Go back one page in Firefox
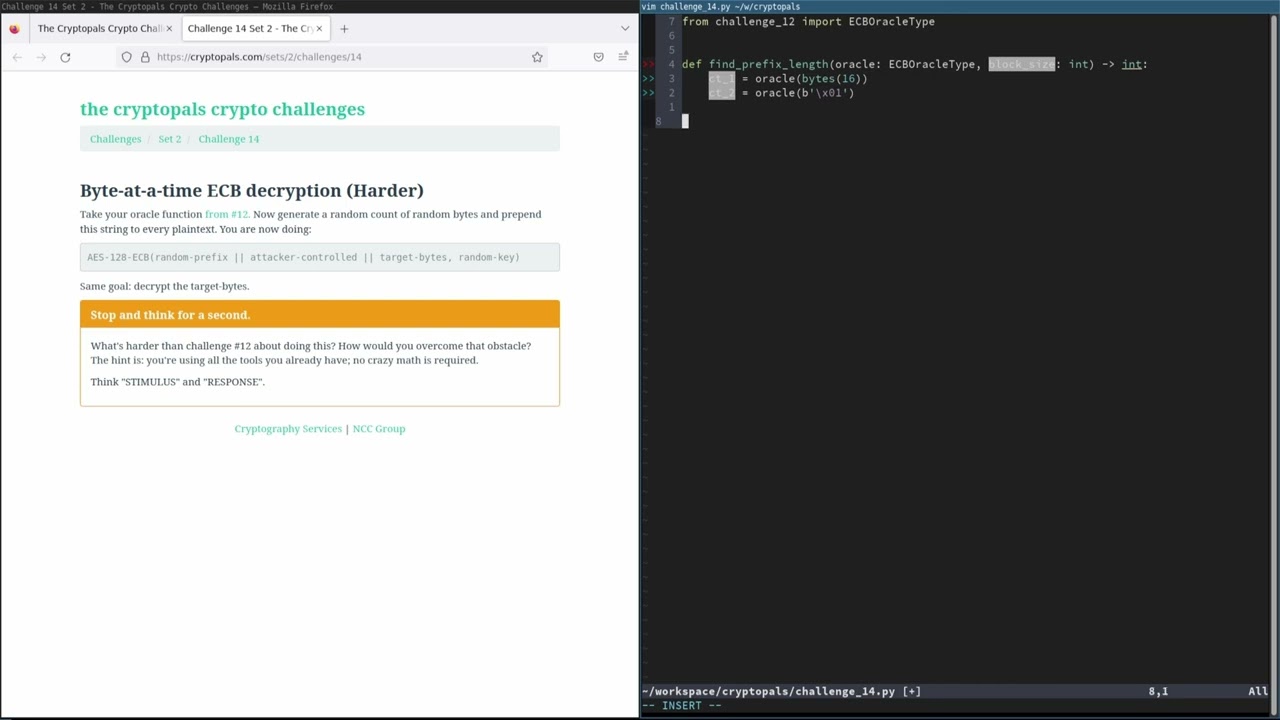The height and width of the screenshot is (720, 1280). coord(17,57)
